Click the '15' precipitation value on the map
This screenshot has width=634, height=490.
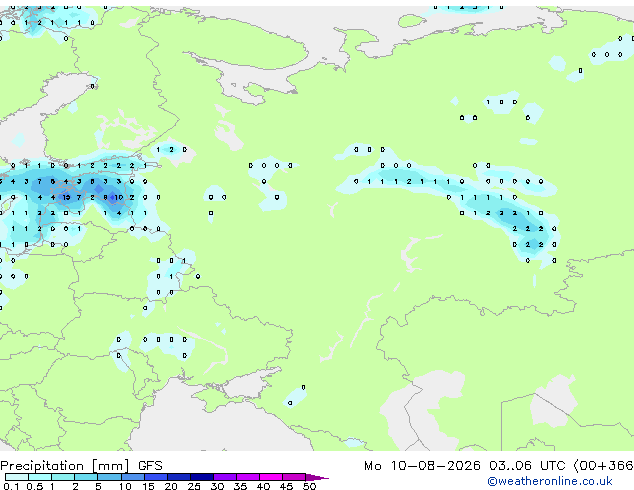click(x=66, y=197)
